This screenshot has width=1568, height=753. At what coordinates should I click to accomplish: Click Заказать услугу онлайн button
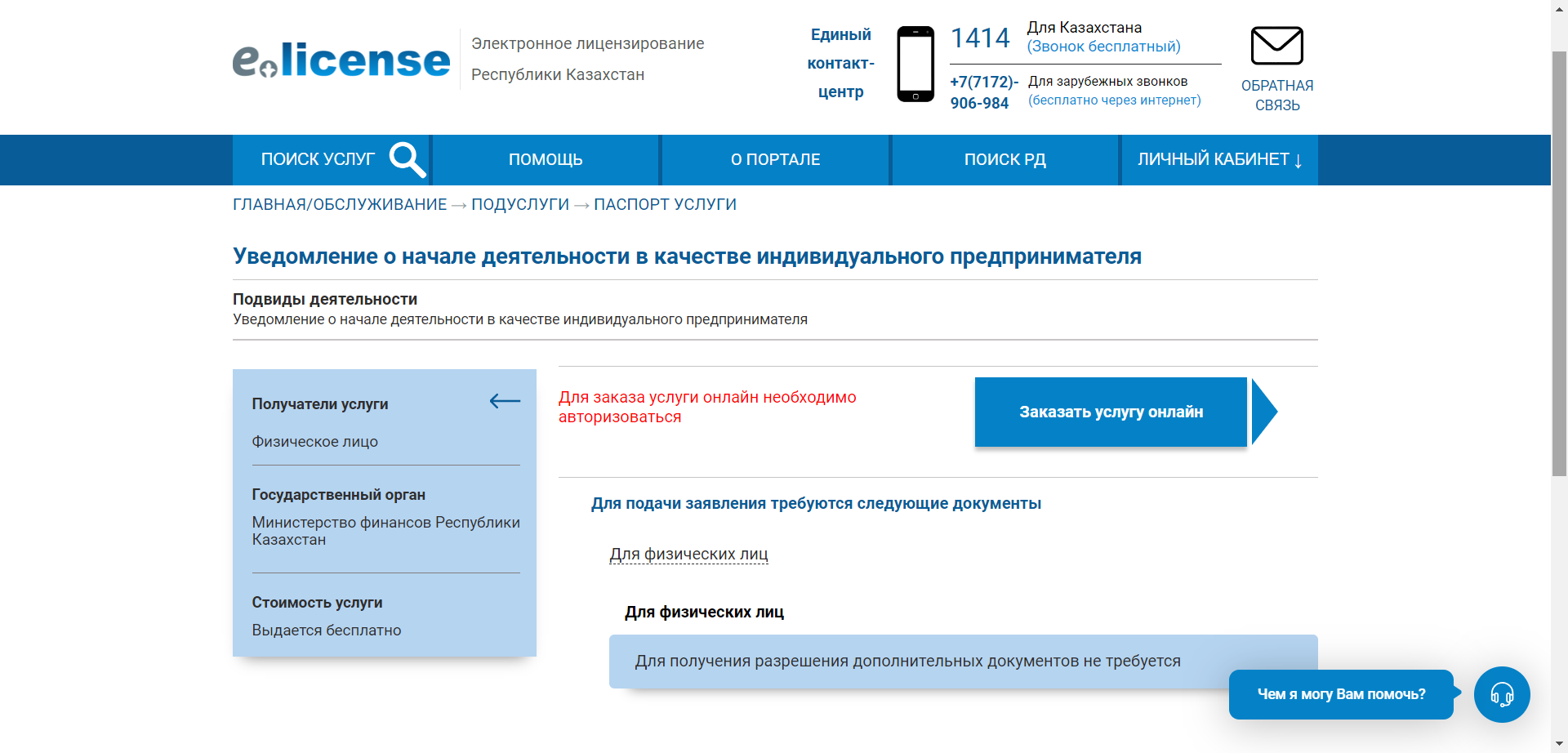coord(1111,412)
